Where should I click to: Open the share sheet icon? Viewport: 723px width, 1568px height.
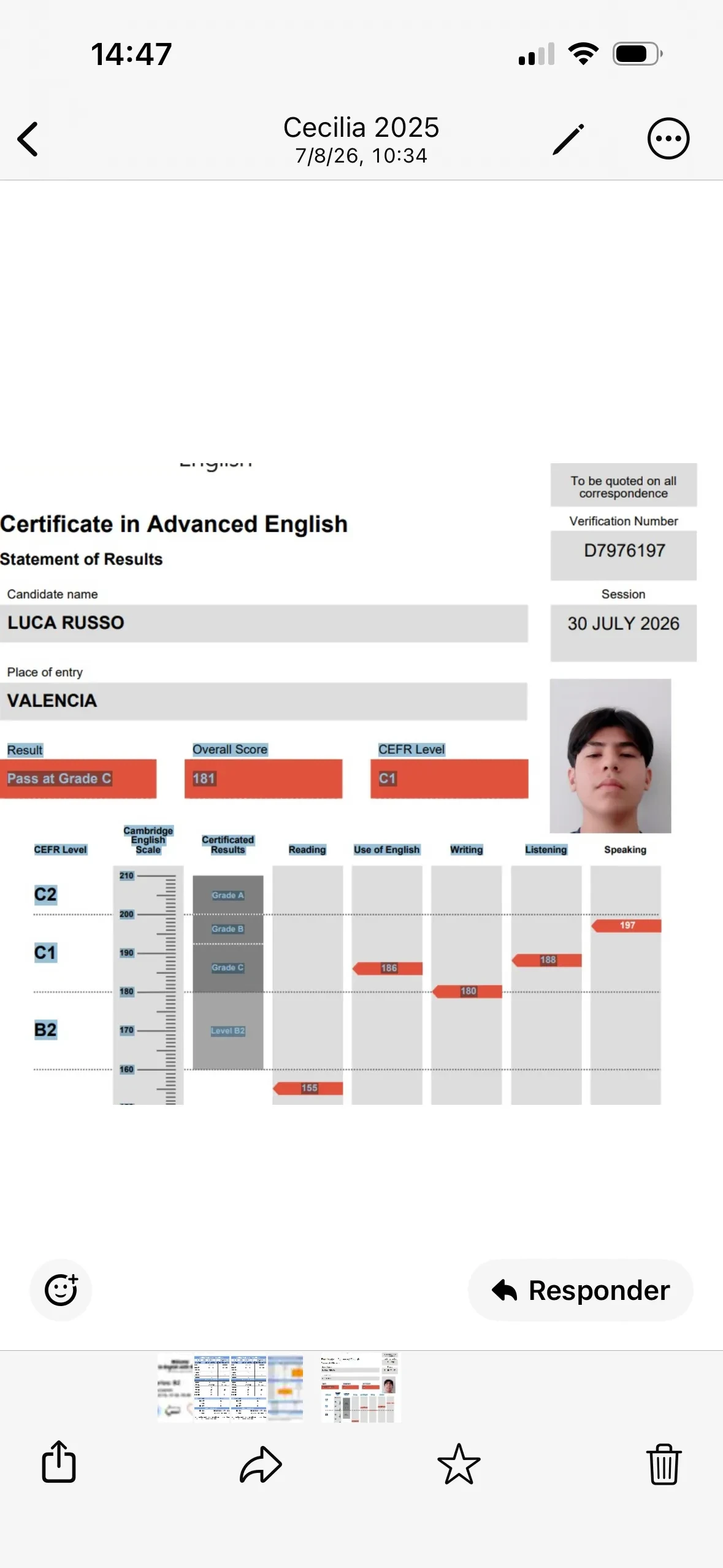[59, 1462]
